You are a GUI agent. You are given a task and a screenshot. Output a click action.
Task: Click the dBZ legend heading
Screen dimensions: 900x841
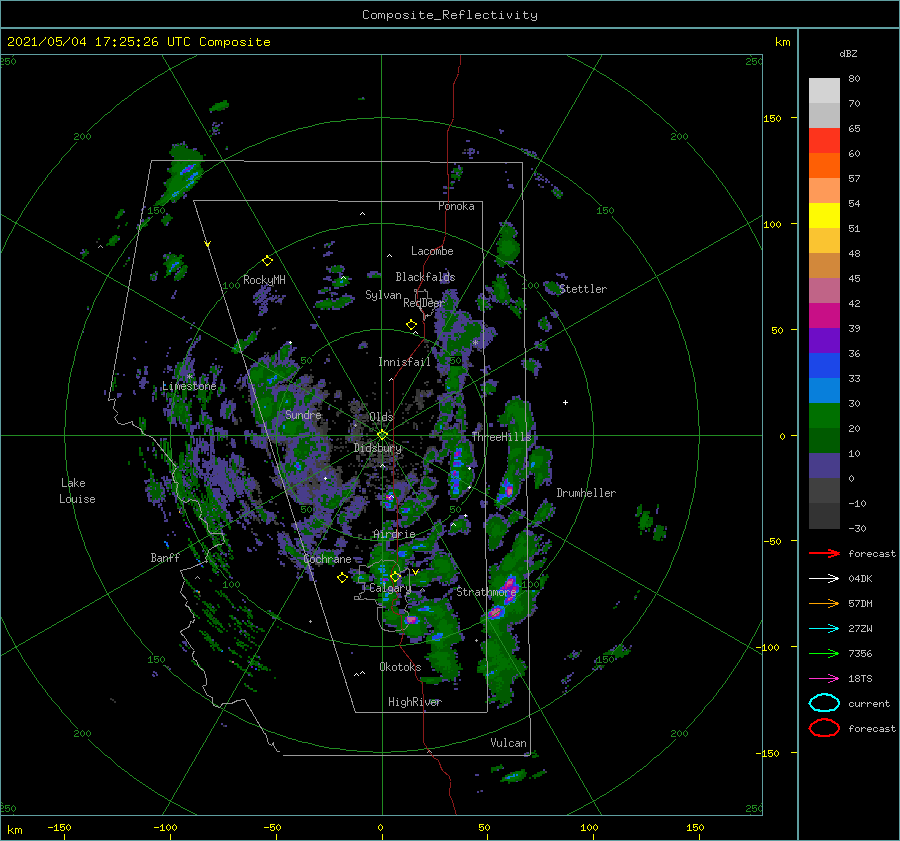[x=848, y=53]
